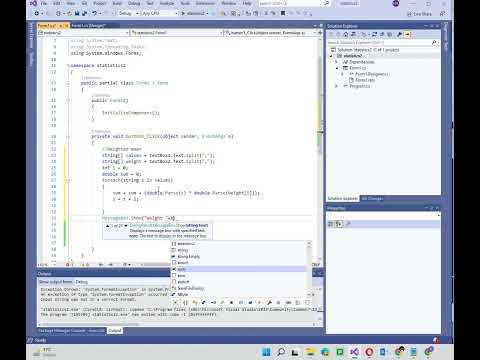Click the Visual Studio taskbar icon
The height and width of the screenshot is (360, 480).
tap(355, 352)
